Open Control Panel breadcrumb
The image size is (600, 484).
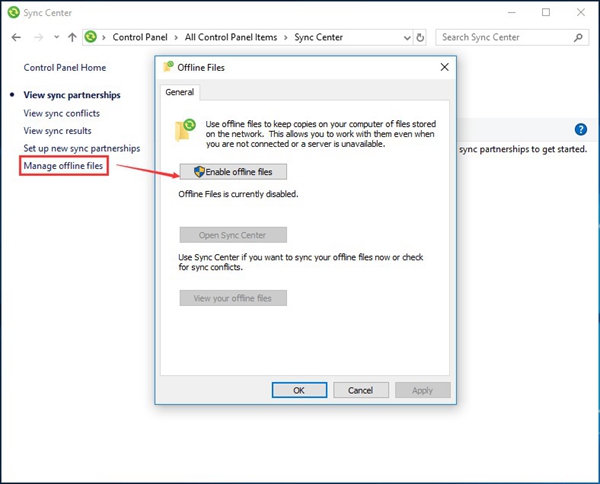(140, 37)
